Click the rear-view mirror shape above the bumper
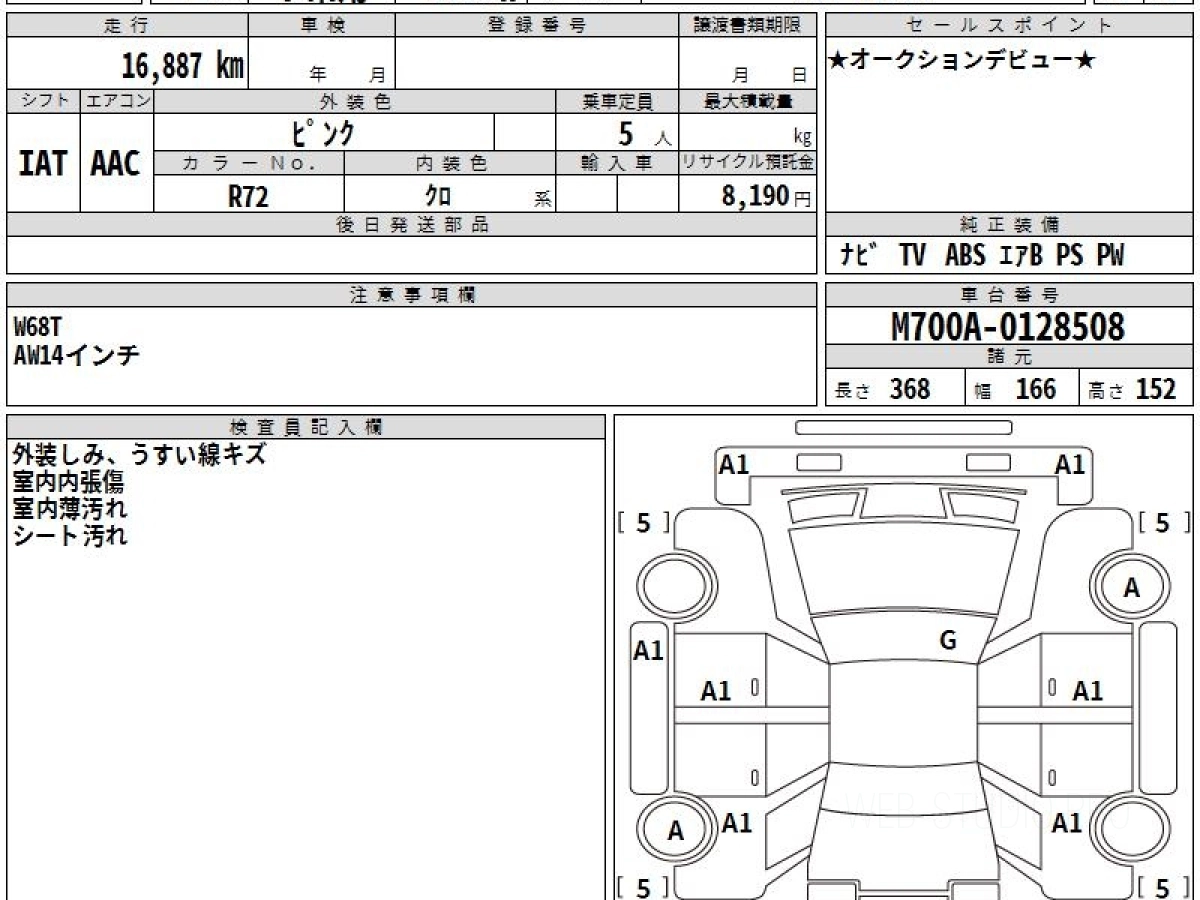 click(903, 427)
